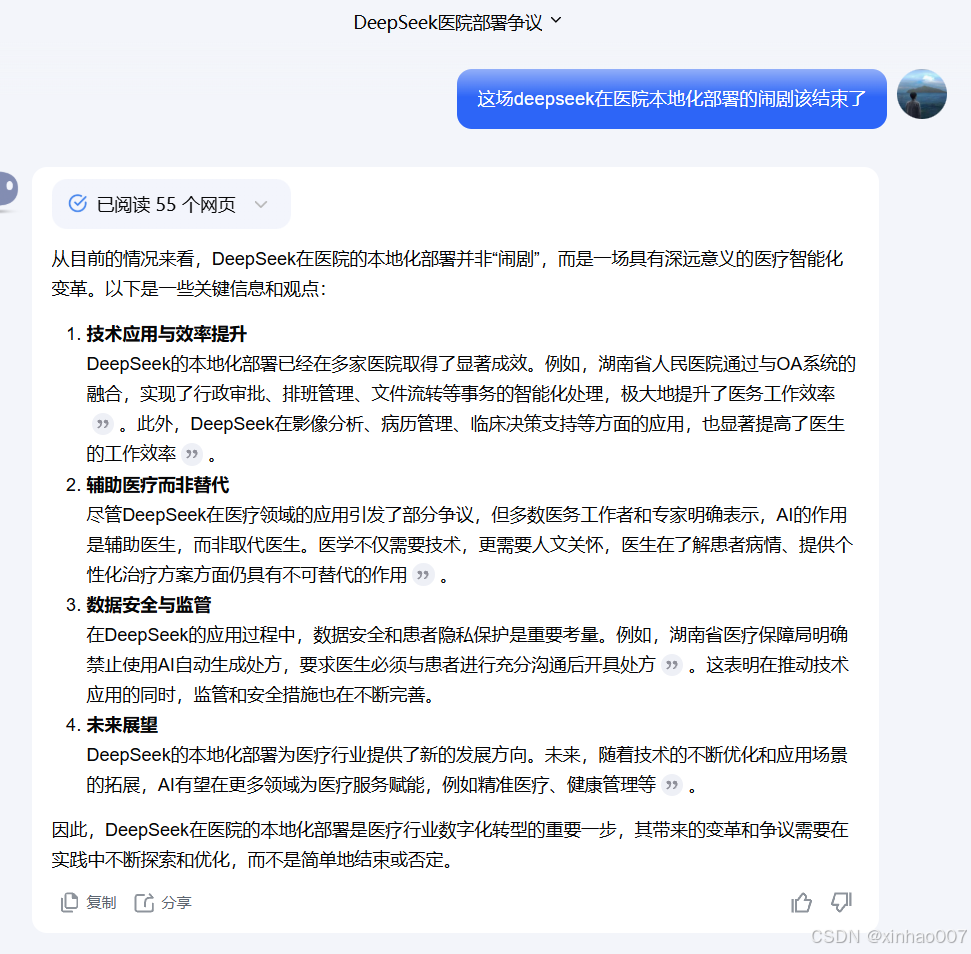Open citation icon after 健康管理等
This screenshot has width=971, height=954.
tap(672, 786)
